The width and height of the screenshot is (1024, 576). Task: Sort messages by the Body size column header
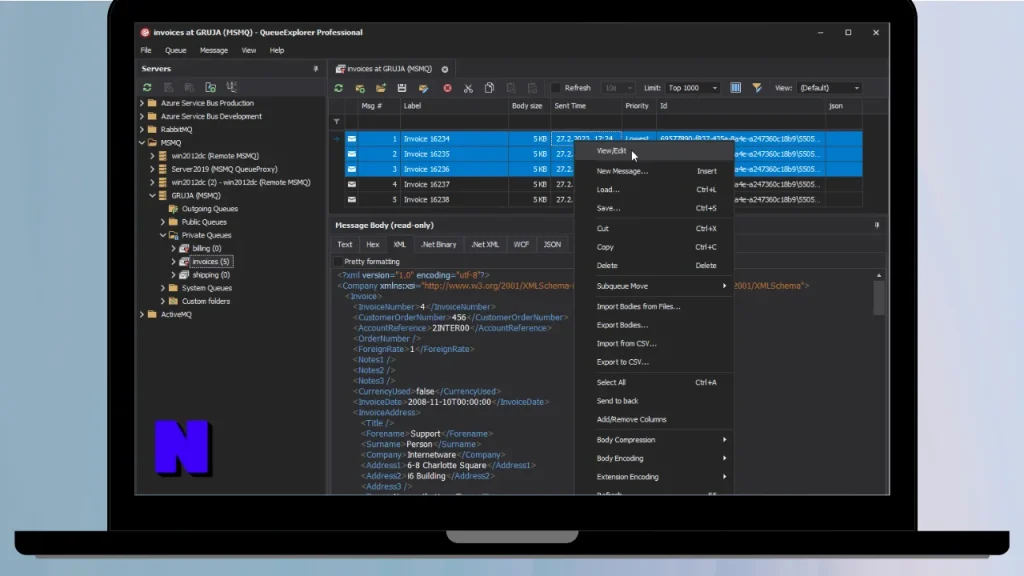coord(527,106)
